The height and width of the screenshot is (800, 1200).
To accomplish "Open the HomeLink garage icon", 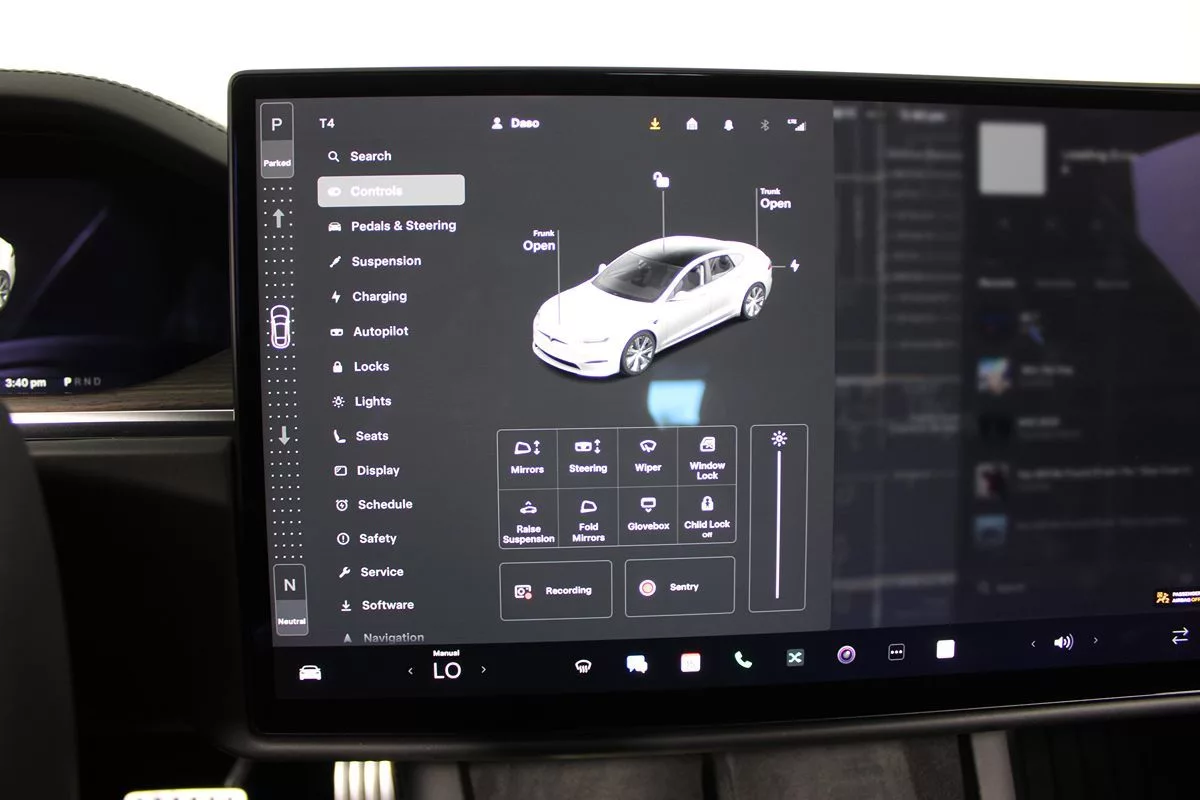I will point(692,124).
